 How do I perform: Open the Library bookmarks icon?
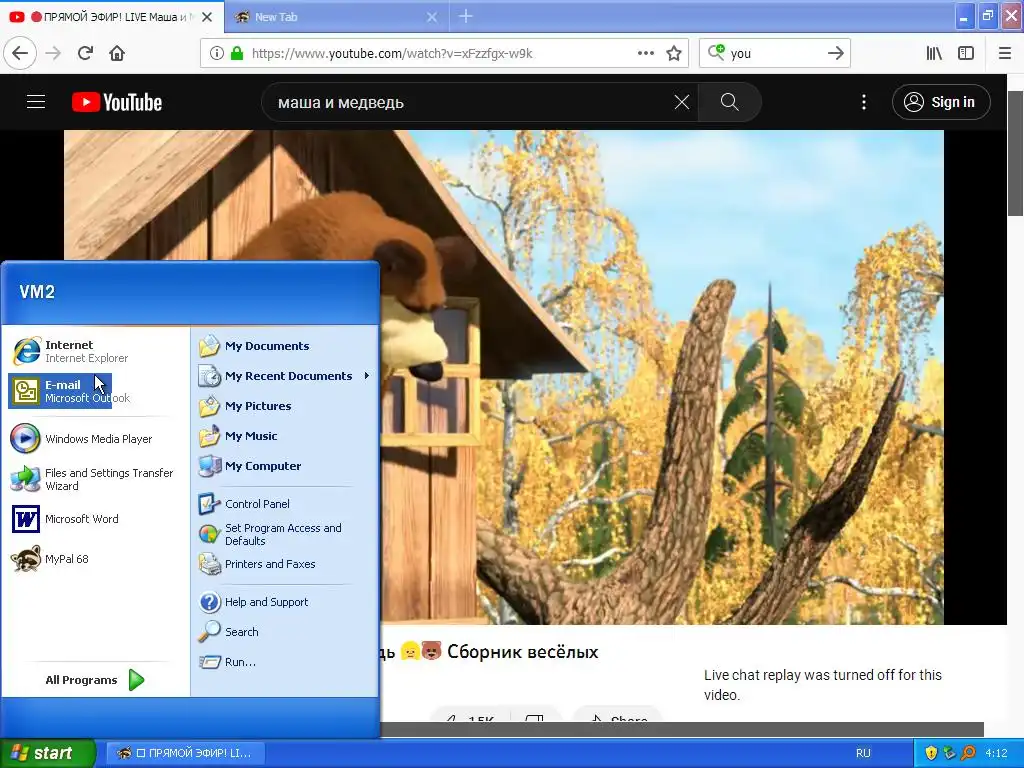click(x=934, y=54)
